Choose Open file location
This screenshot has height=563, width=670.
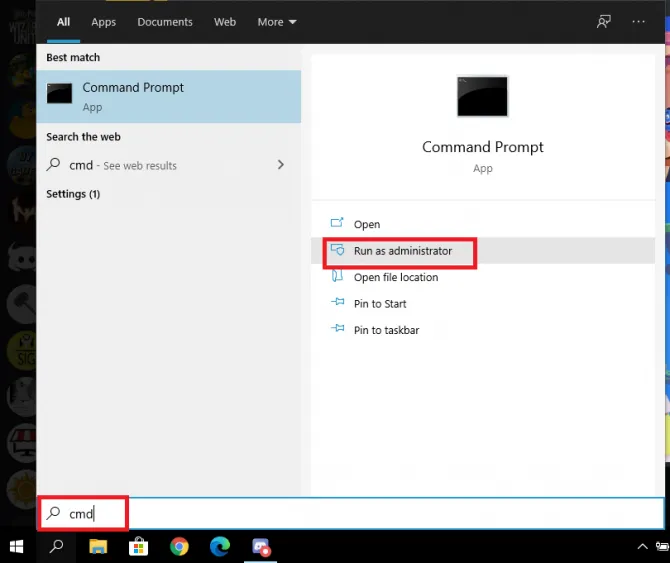click(395, 277)
